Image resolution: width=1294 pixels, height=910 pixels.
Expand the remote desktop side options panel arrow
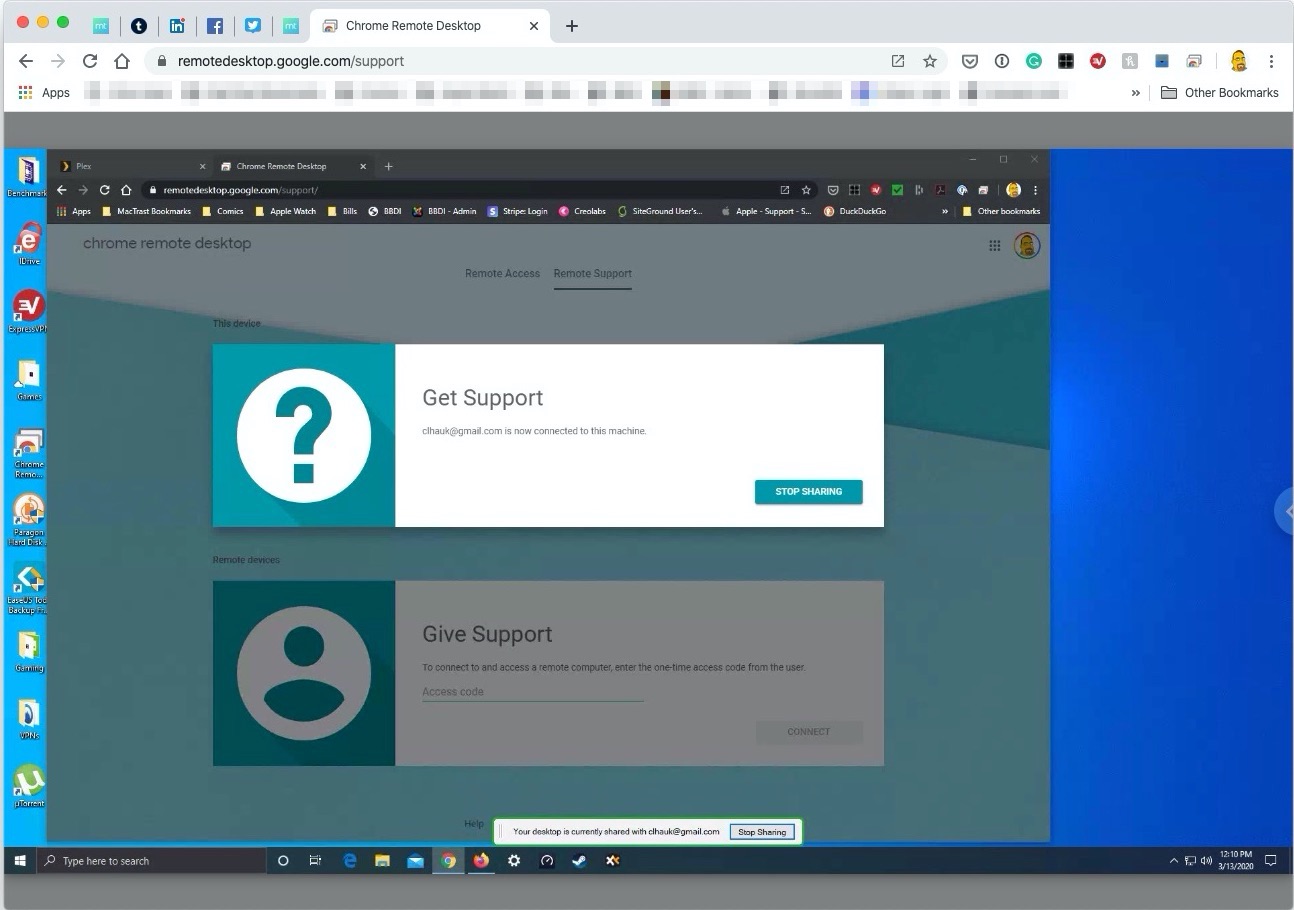[x=1286, y=511]
